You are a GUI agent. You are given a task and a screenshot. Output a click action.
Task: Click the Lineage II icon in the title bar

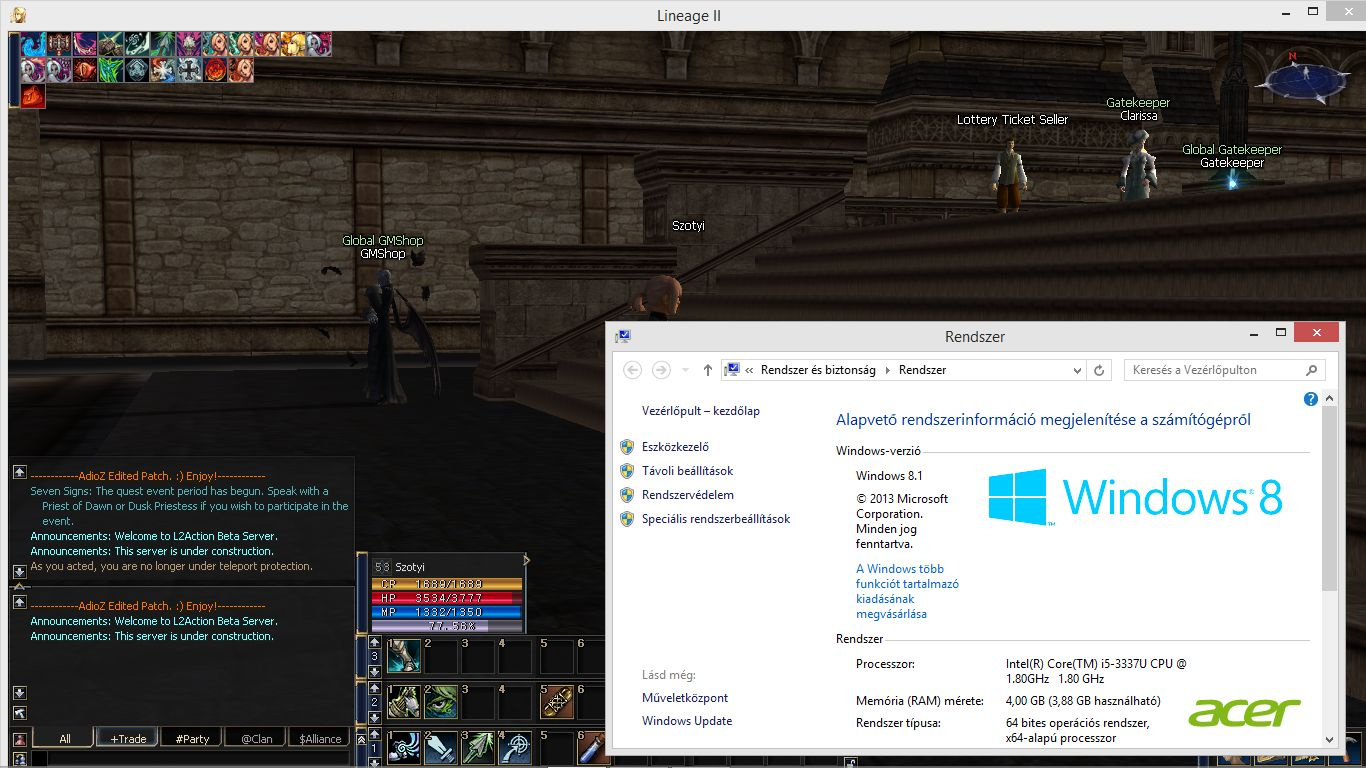(18, 15)
